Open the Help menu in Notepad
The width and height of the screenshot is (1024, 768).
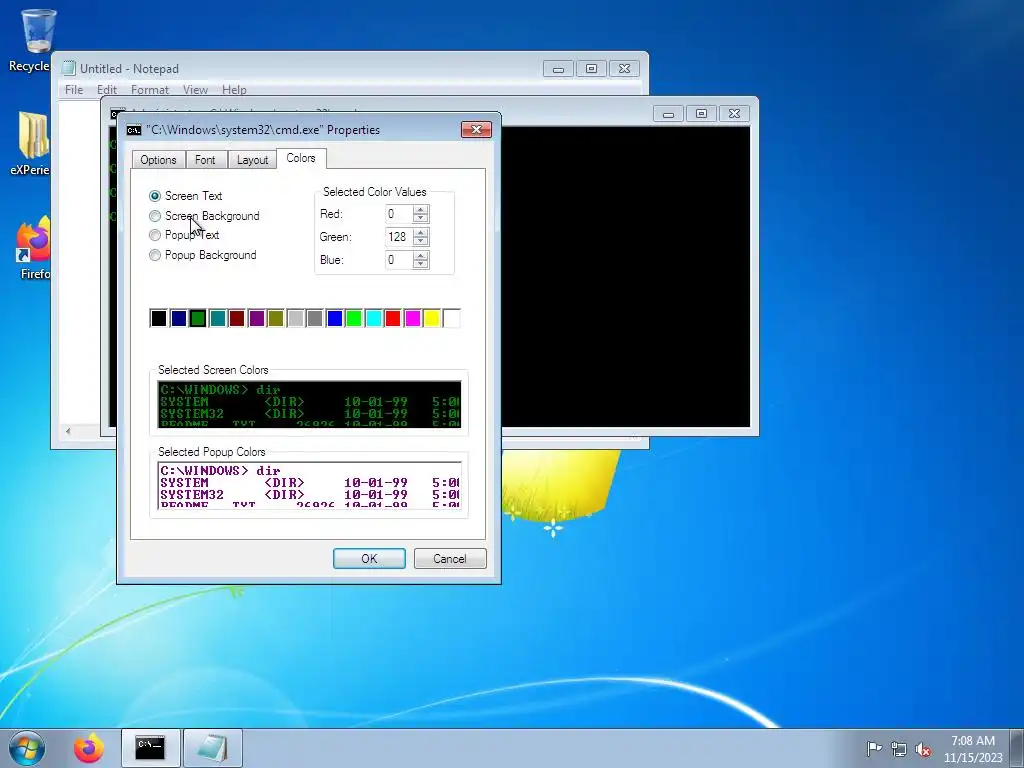pos(234,89)
